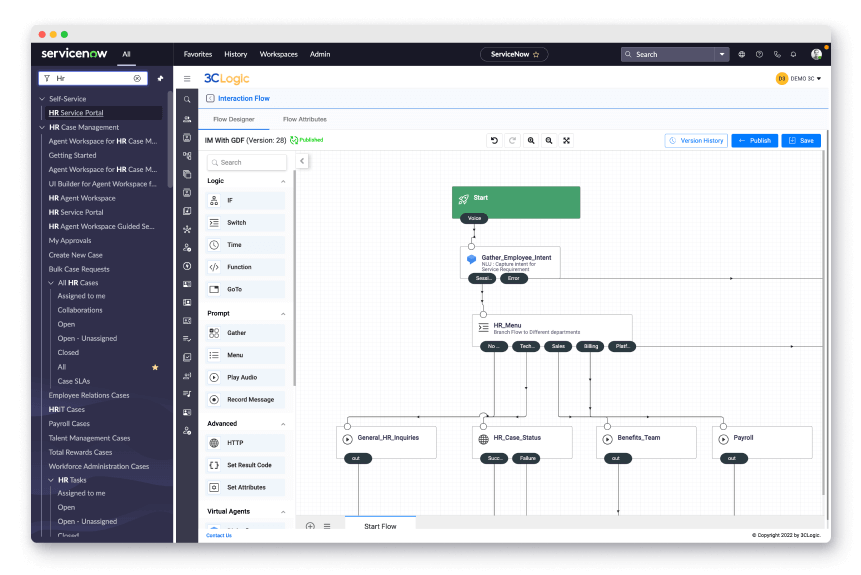The width and height of the screenshot is (861, 575).
Task: Select the Gather prompt node
Action: (245, 333)
